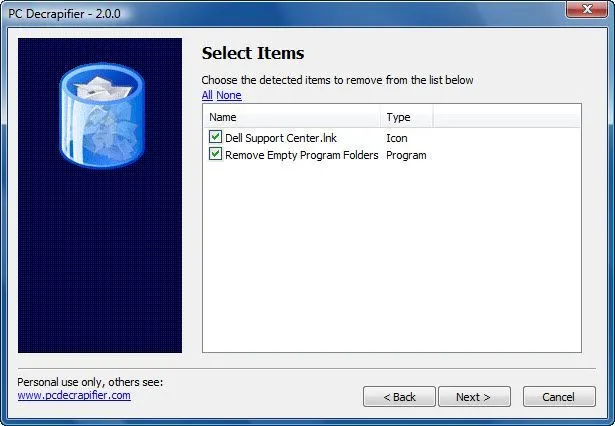
Task: Sort list by the Type column header
Action: (407, 117)
